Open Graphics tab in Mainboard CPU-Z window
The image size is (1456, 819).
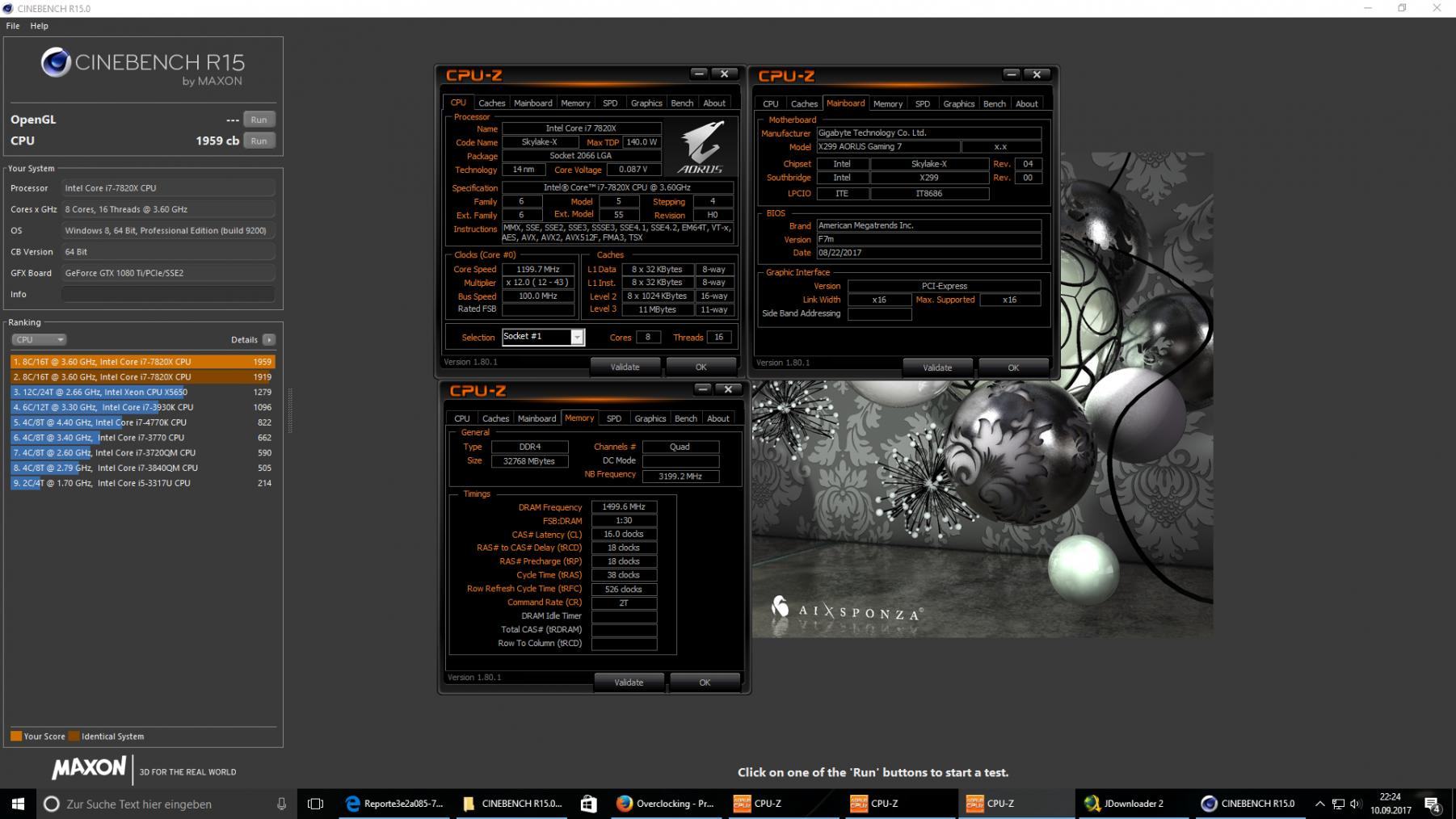tap(959, 104)
